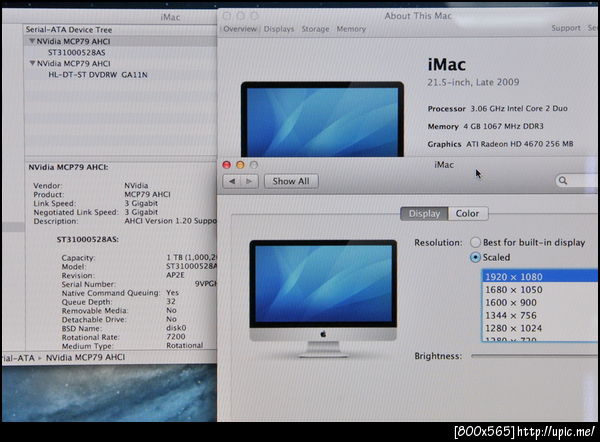Adjust the Brightness slider
Screen dimensions: 600x442
535,356
